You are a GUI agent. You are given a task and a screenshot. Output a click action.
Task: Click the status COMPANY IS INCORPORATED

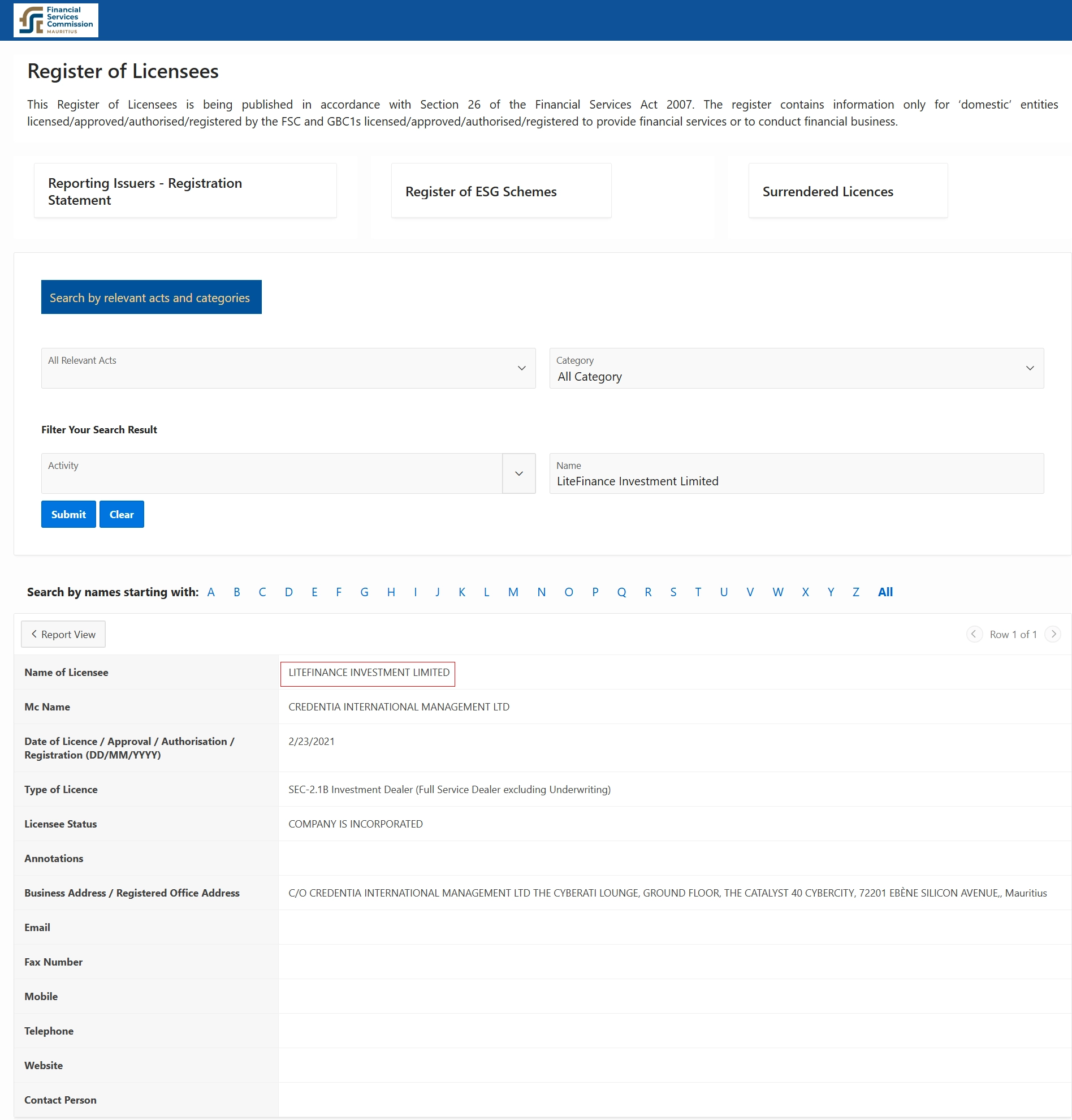pyautogui.click(x=355, y=824)
